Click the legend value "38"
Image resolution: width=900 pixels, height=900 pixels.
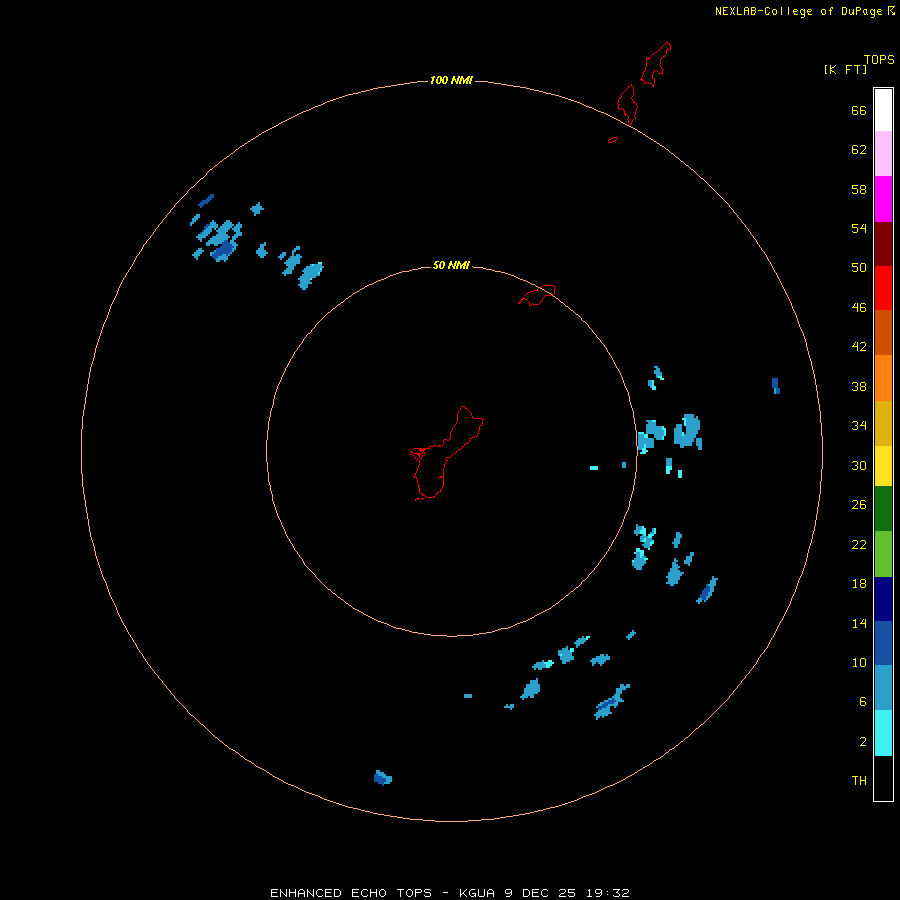click(859, 386)
